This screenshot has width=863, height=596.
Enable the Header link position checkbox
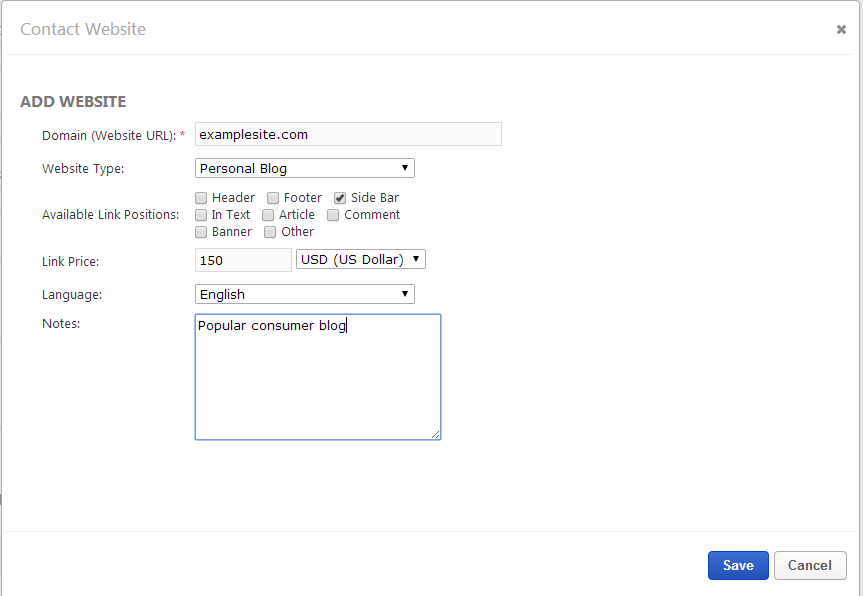pos(202,198)
